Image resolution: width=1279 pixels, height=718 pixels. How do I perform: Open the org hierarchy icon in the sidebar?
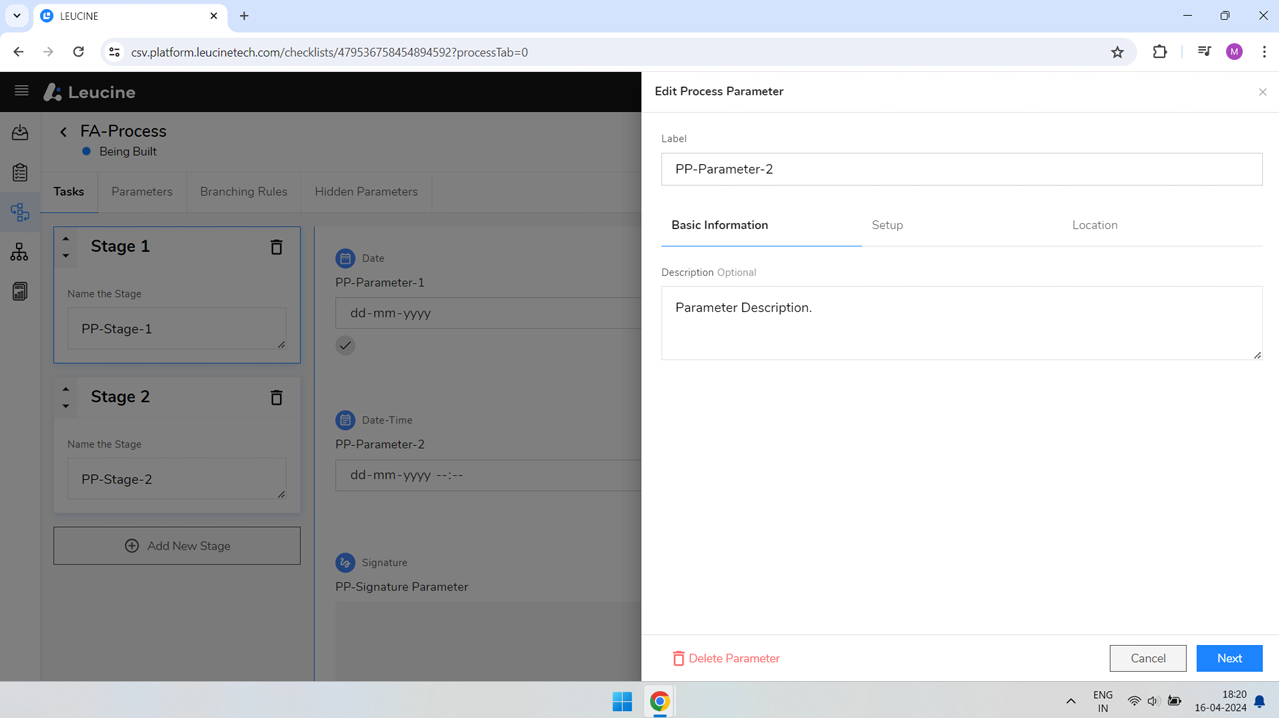point(19,252)
